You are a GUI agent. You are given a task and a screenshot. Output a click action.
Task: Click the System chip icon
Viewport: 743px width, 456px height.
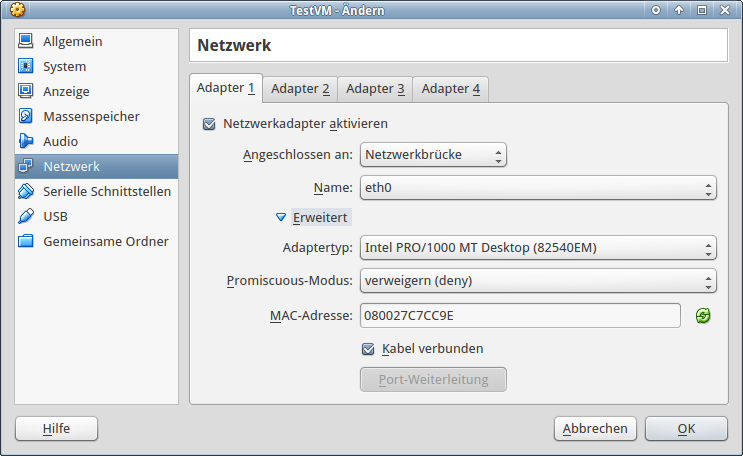[26, 67]
